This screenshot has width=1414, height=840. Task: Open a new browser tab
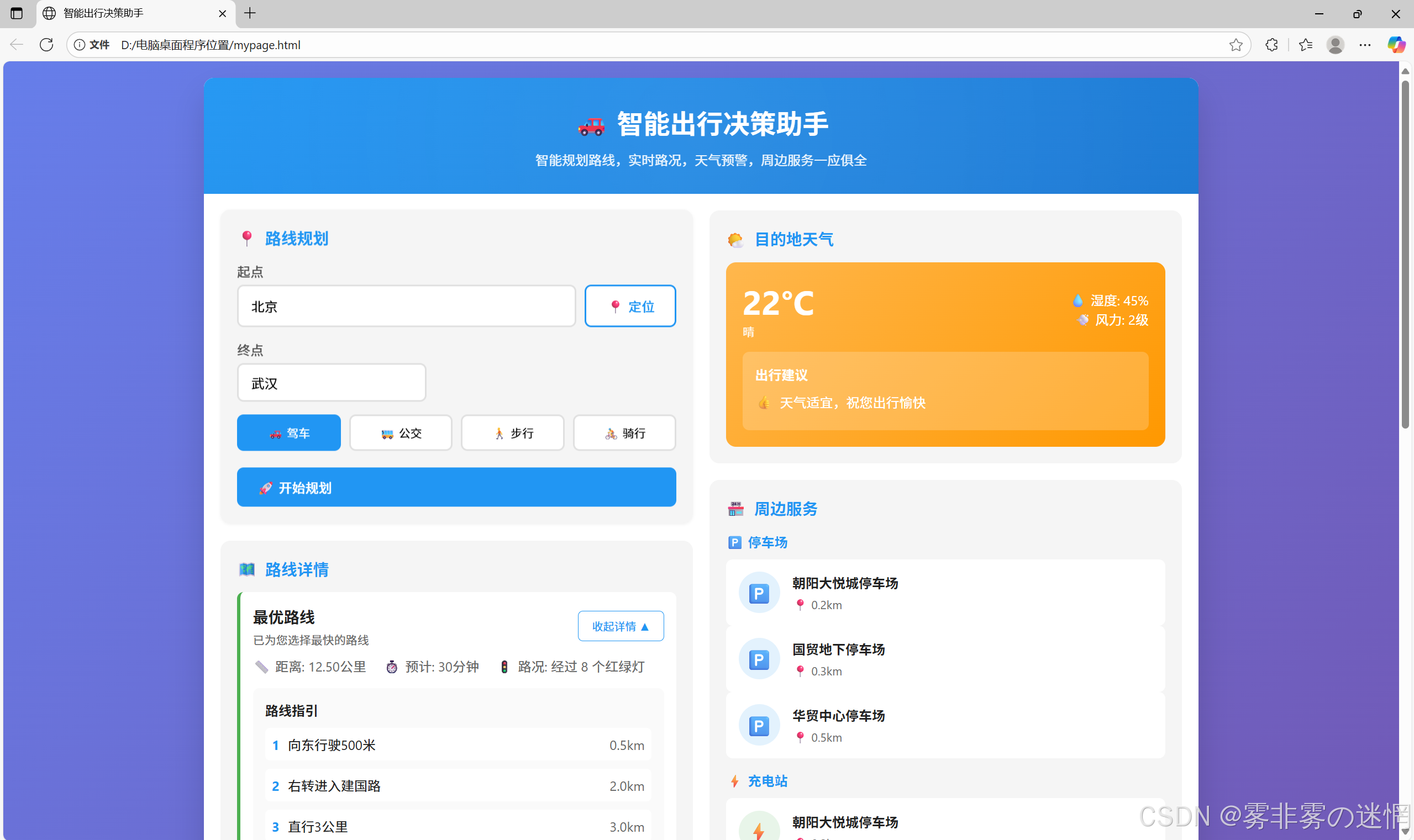[250, 13]
